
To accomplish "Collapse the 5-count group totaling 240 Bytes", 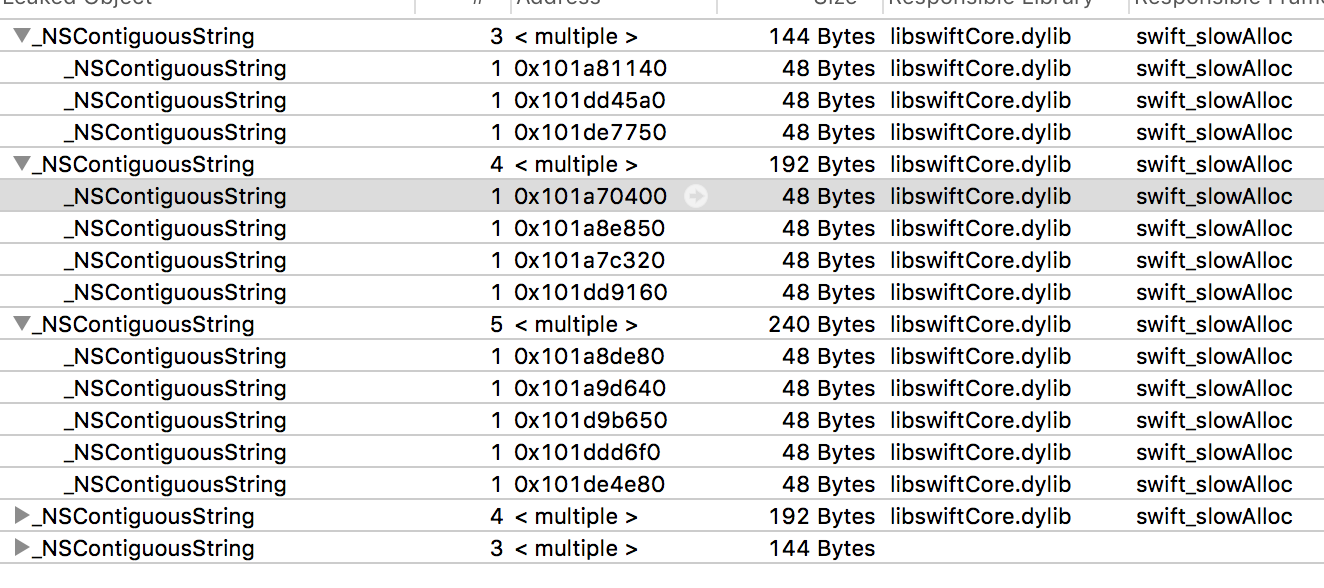I will [22, 325].
